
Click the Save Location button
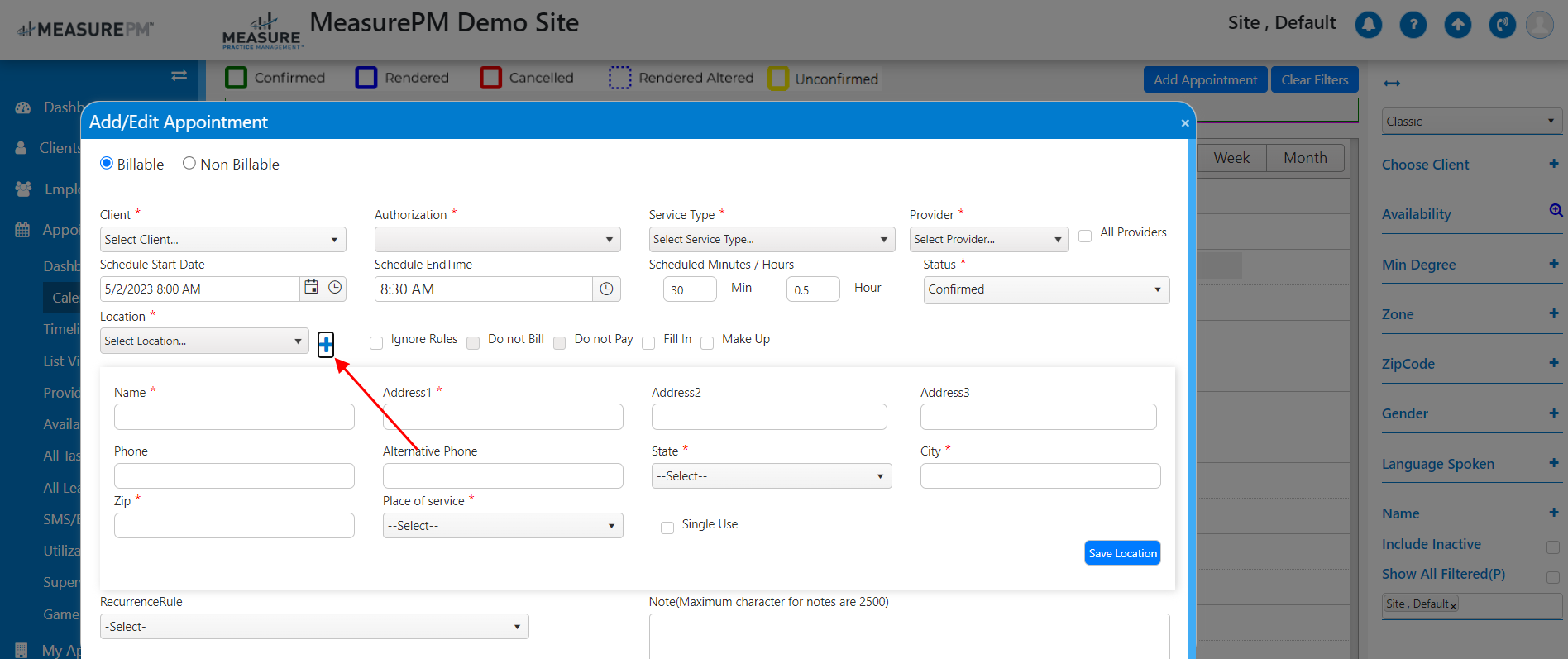click(x=1122, y=553)
